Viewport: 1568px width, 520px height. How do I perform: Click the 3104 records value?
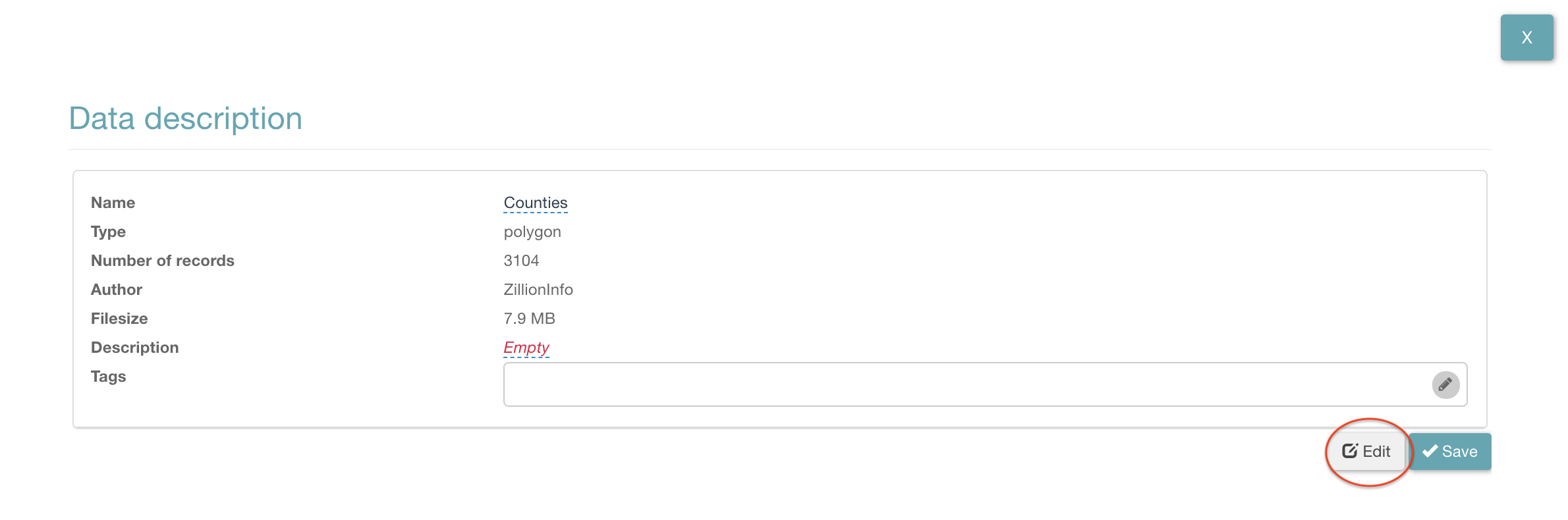pos(521,261)
